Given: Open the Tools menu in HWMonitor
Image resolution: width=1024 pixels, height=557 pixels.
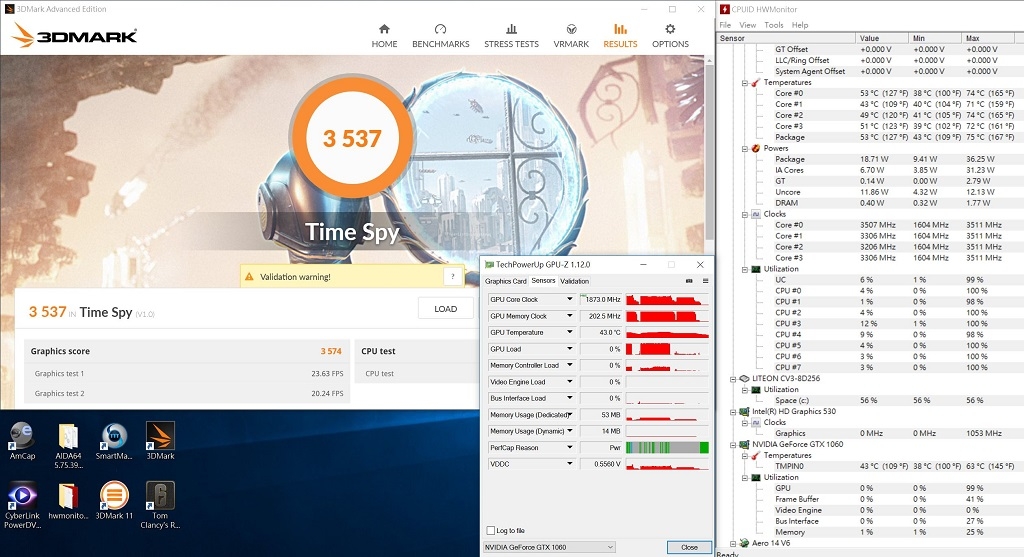Looking at the screenshot, I should tap(774, 25).
